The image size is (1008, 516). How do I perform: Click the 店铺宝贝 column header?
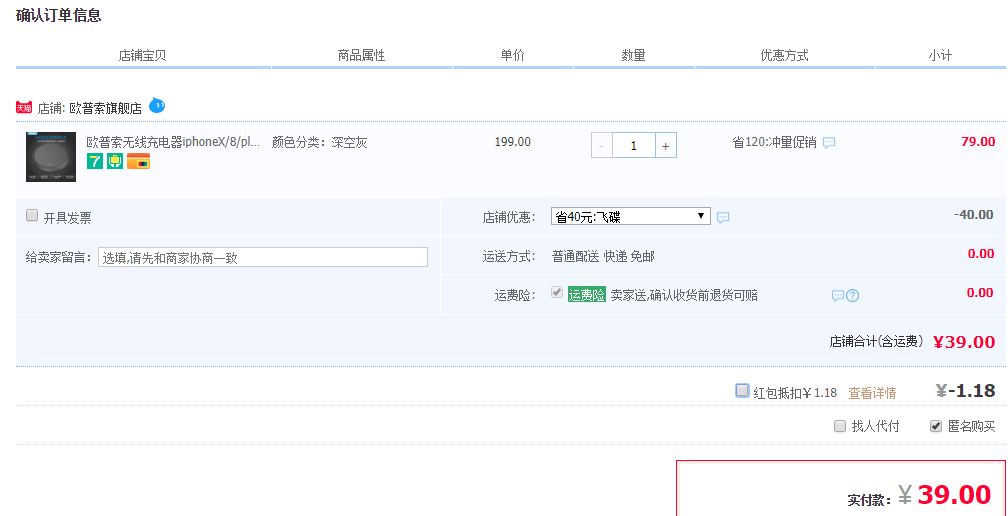[x=143, y=55]
